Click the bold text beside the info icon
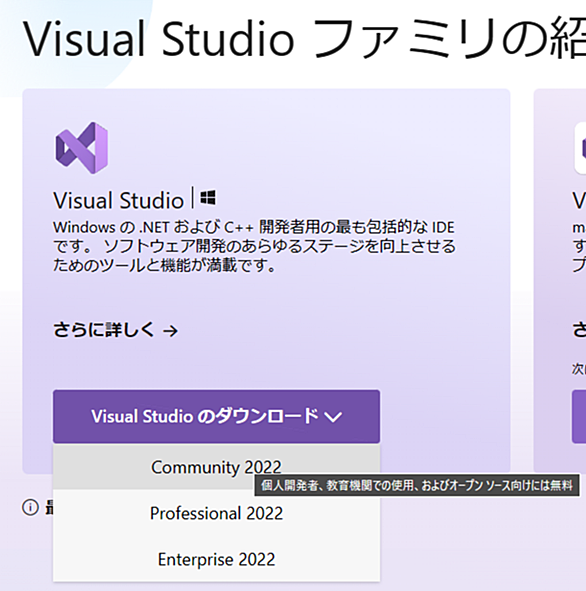Viewport: 586px width, 591px height. (49, 507)
